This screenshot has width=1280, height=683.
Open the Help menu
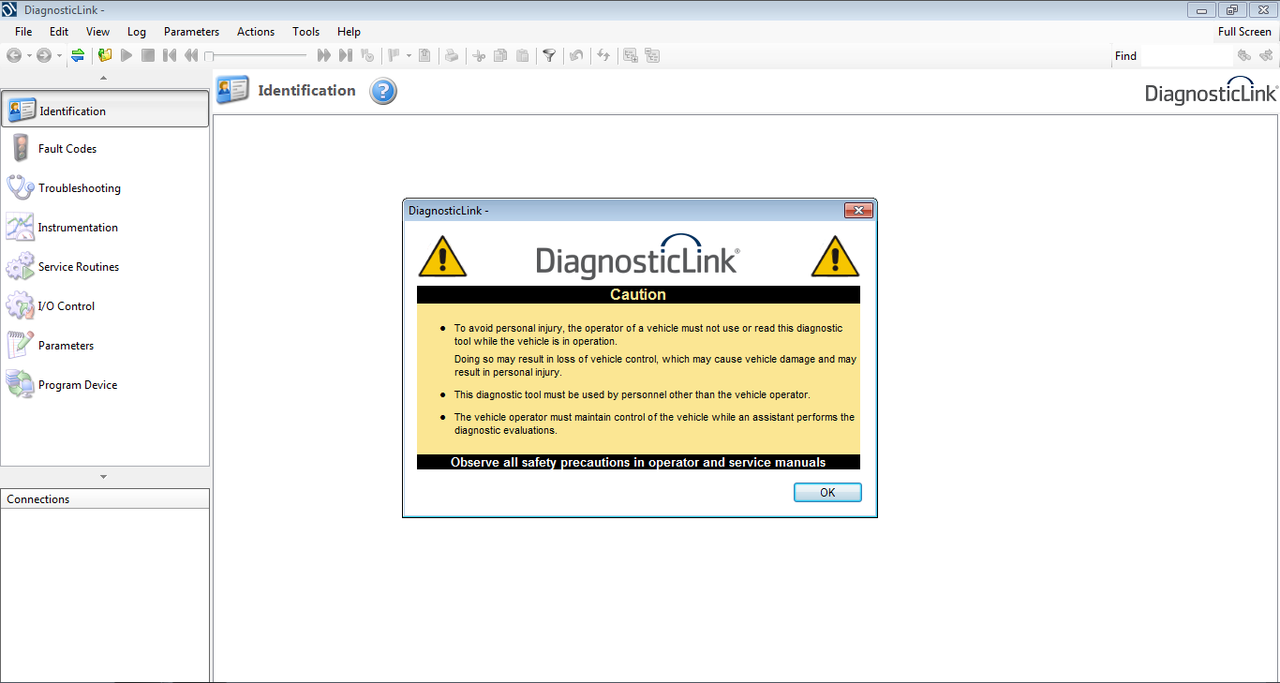pos(349,32)
